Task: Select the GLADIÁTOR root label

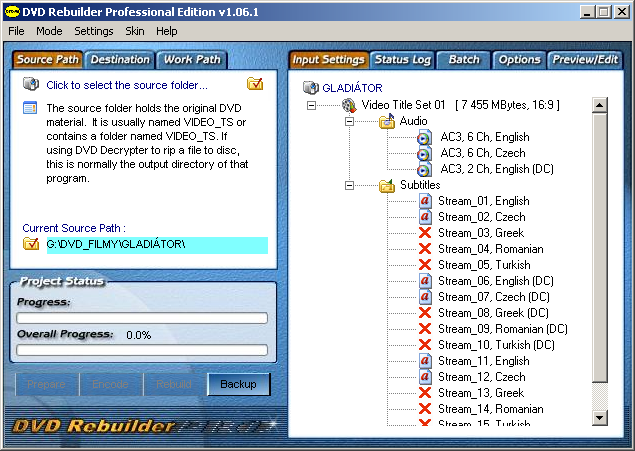Action: pos(352,88)
